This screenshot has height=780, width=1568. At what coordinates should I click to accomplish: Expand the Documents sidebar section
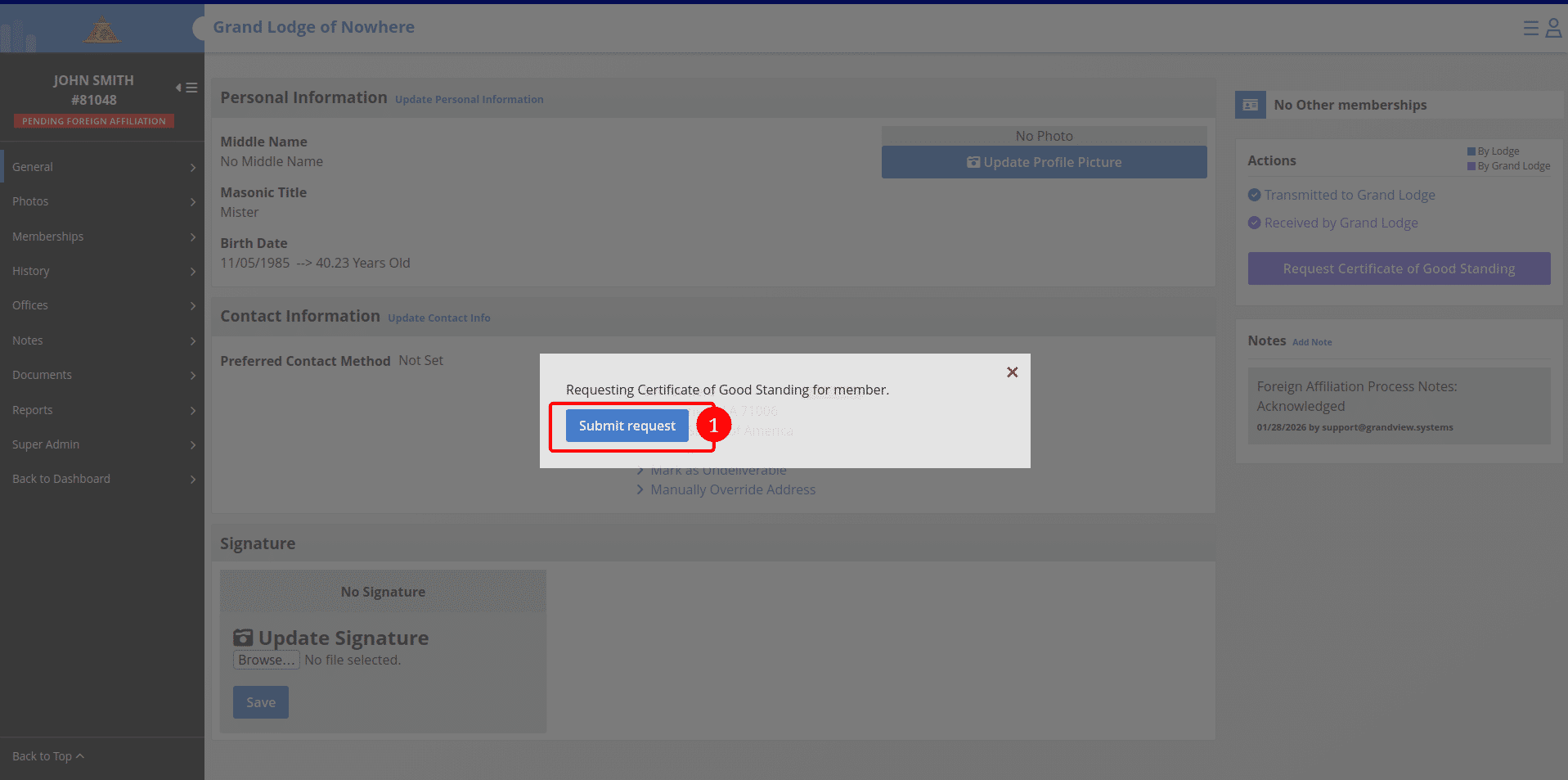point(102,375)
